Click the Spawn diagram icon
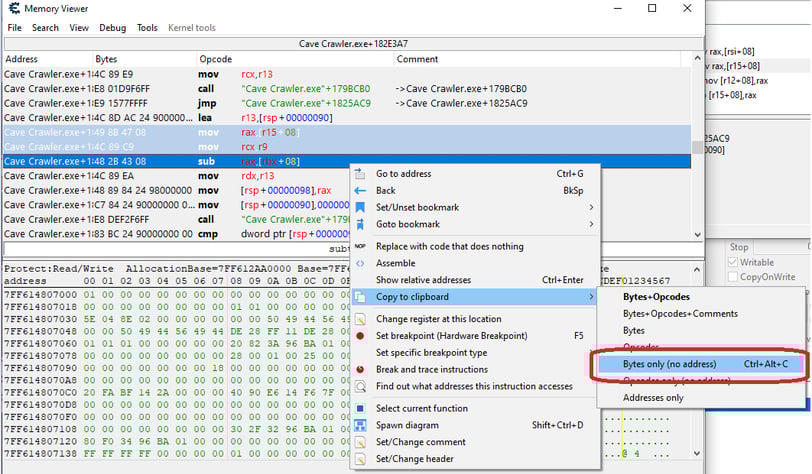812x474 pixels. coord(360,425)
